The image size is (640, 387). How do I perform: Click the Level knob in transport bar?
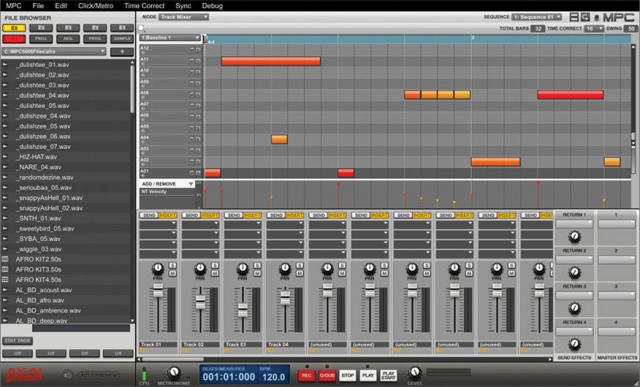click(414, 372)
